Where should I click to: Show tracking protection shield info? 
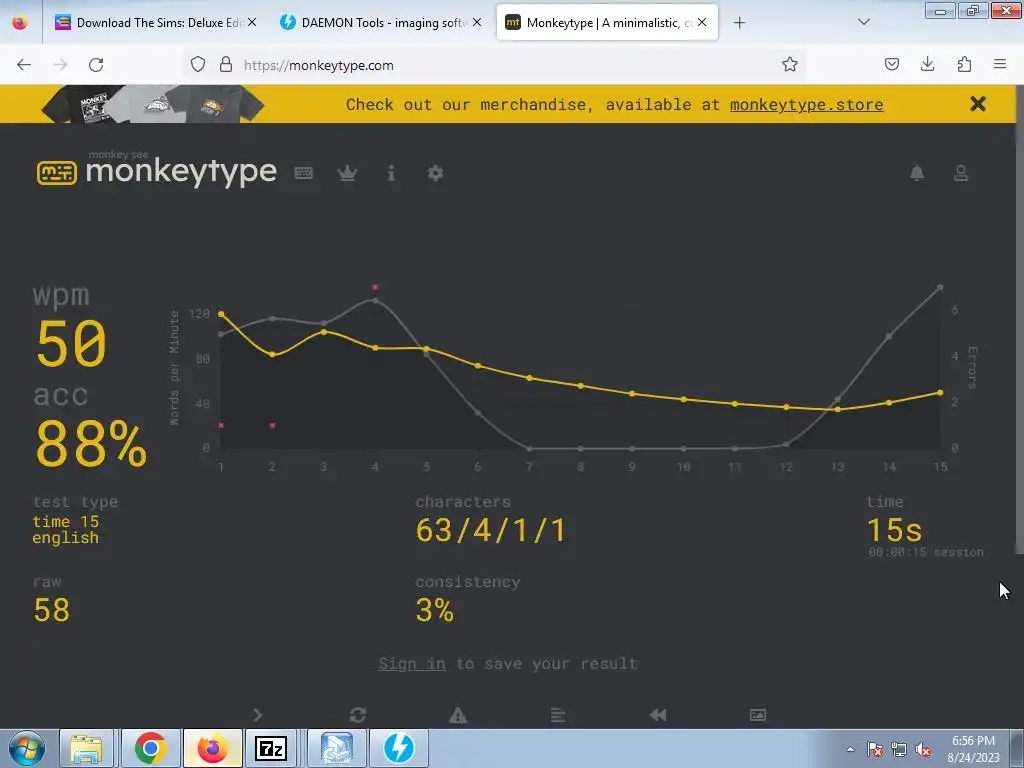(198, 65)
